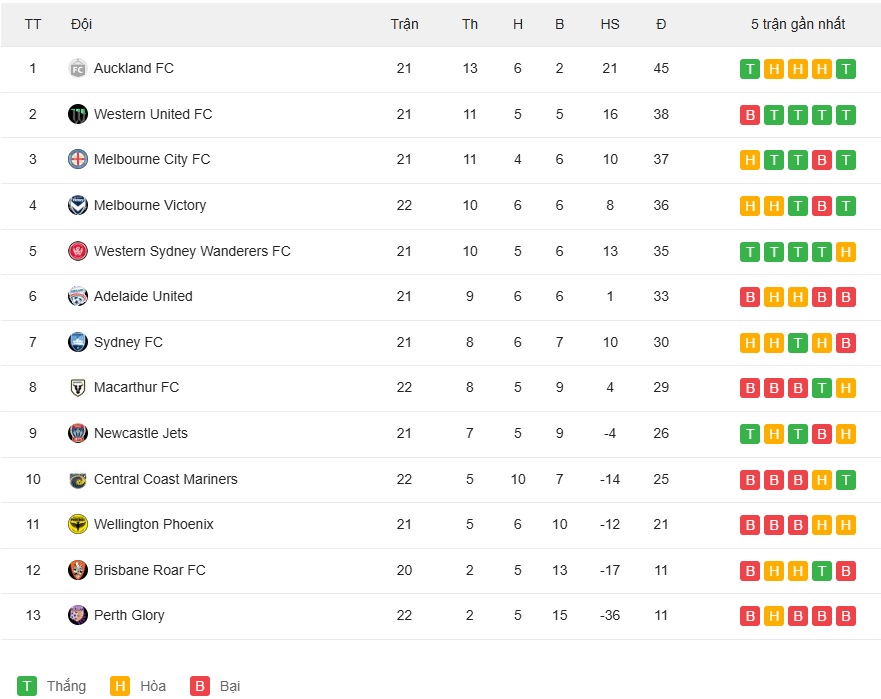The width and height of the screenshot is (881, 699).
Task: Sort by the HS column header
Action: 610,24
